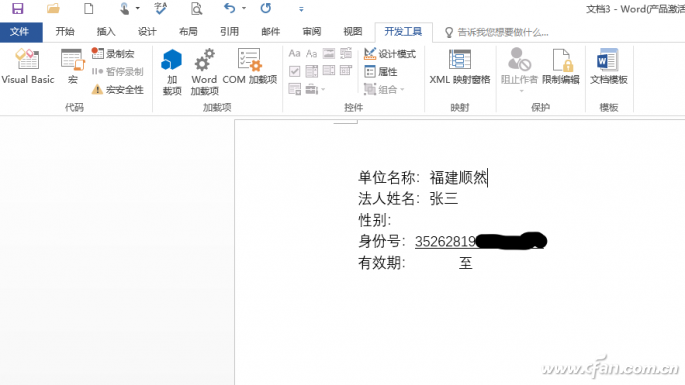This screenshot has width=685, height=385.
Task: Create a new blank document icon
Action: click(89, 8)
